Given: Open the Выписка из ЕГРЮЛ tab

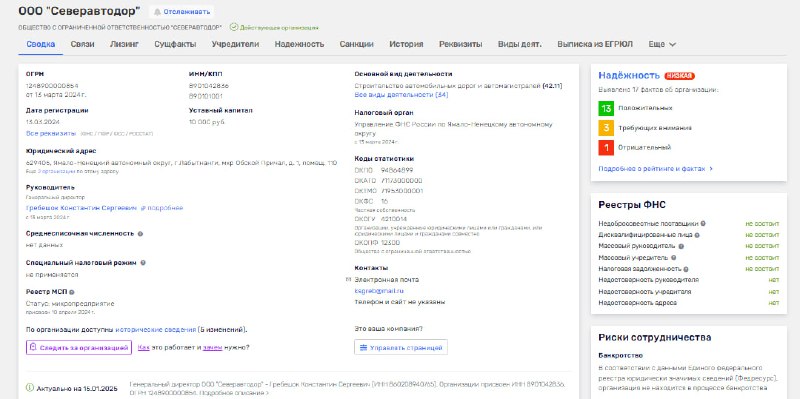Looking at the screenshot, I should coord(594,44).
